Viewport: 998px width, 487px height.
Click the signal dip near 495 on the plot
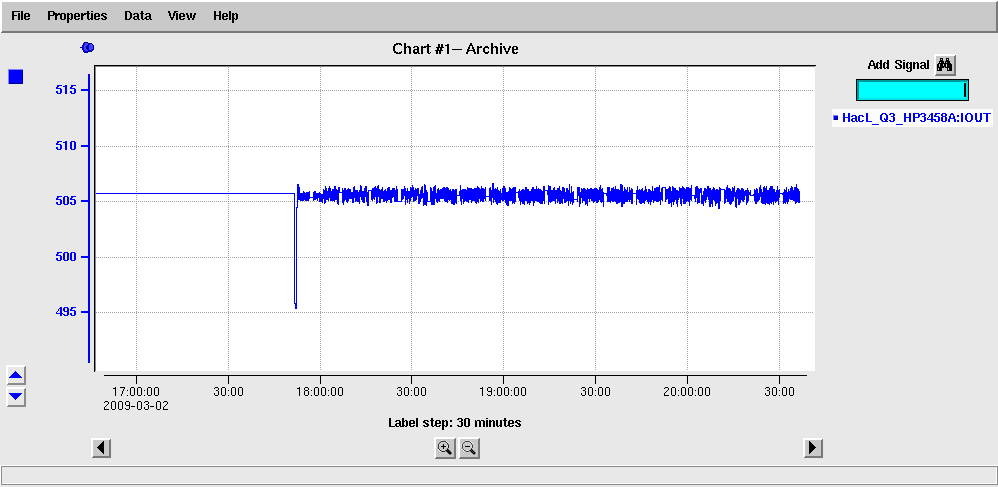tap(295, 304)
